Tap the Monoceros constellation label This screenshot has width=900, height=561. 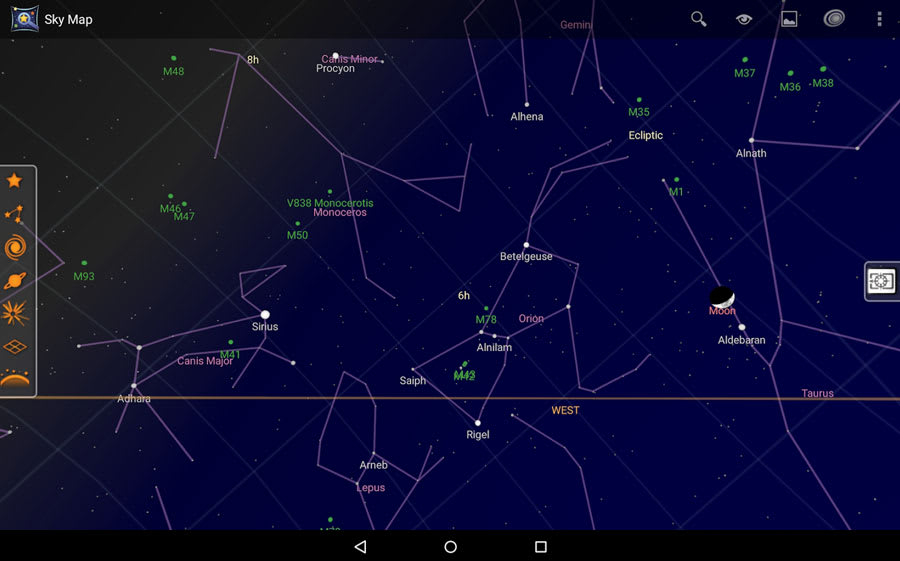(340, 212)
